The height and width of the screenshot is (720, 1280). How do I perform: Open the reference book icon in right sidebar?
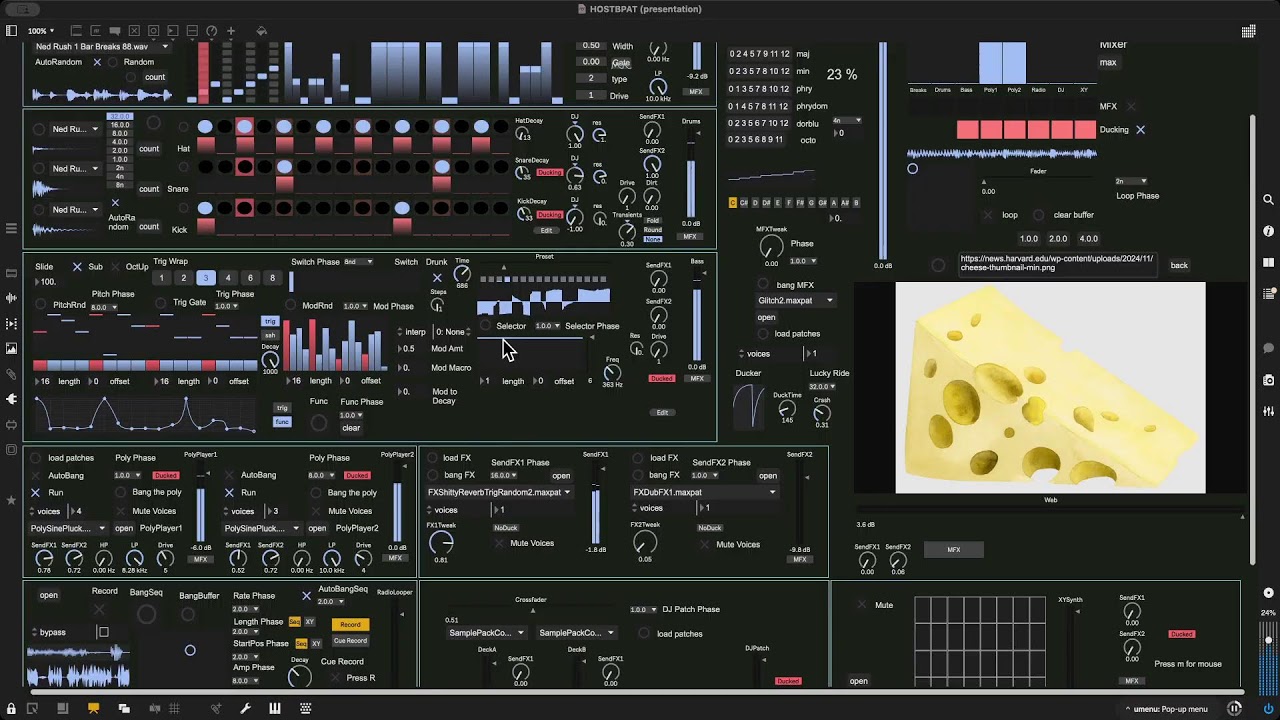point(1268,261)
